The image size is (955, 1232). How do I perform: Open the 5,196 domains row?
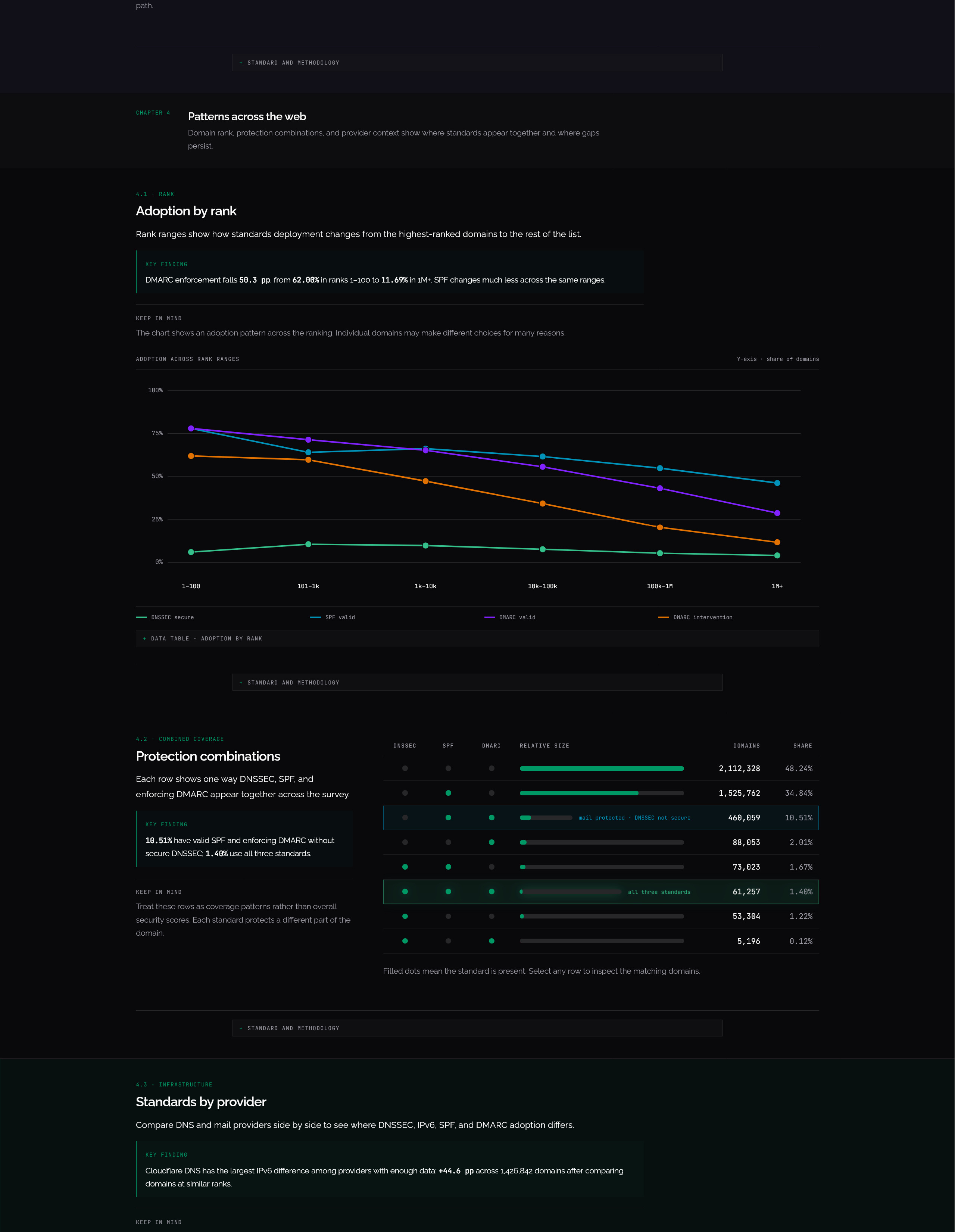[601, 942]
